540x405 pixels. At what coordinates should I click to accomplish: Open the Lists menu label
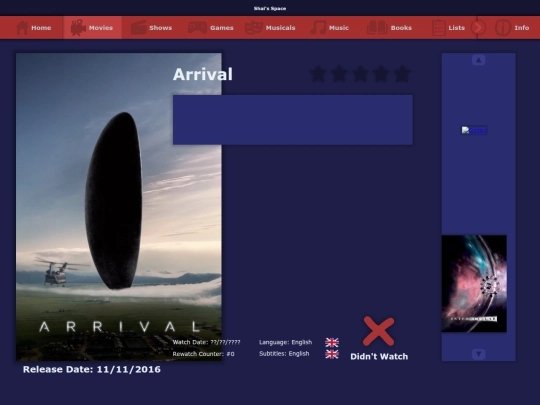[x=457, y=28]
